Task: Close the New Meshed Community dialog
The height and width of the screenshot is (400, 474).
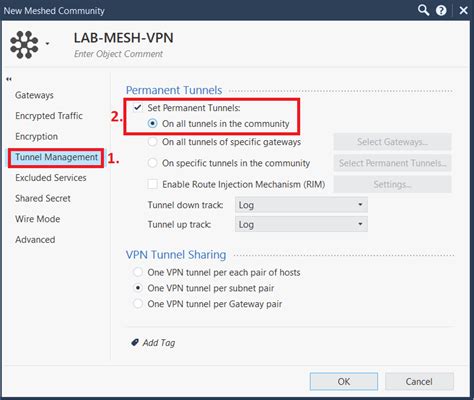Action: pyautogui.click(x=463, y=11)
